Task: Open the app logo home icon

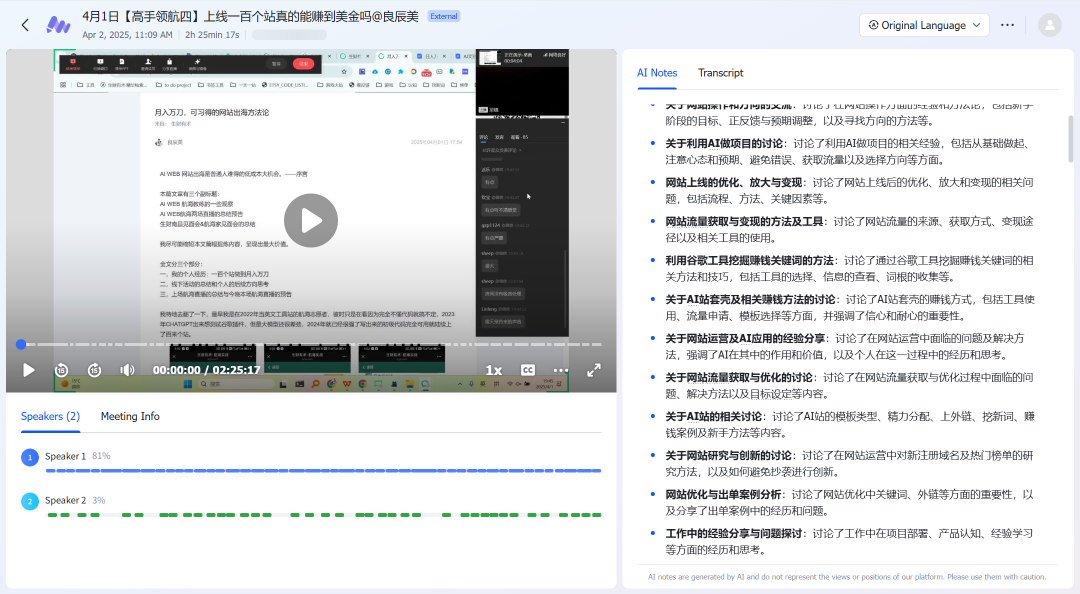Action: coord(59,25)
